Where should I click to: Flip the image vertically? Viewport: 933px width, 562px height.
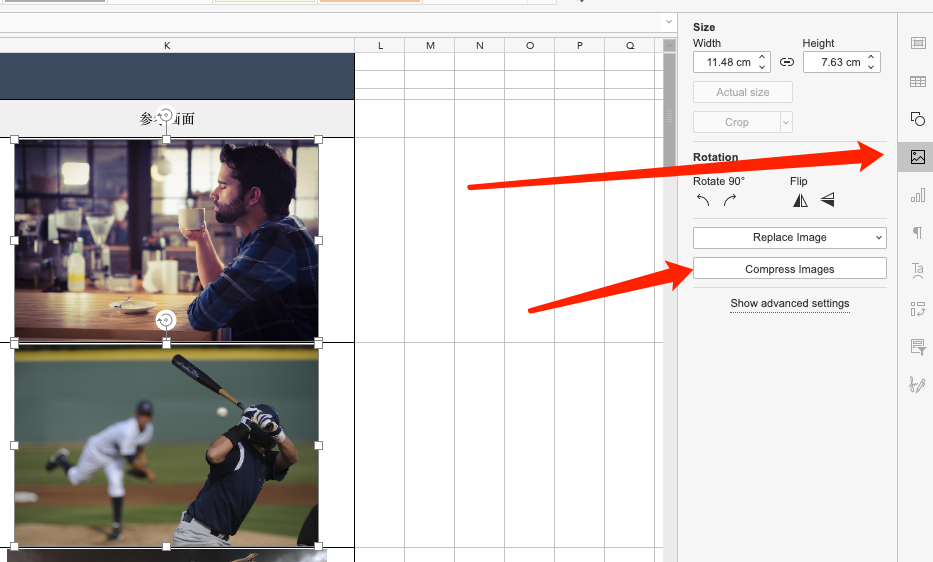pyautogui.click(x=827, y=200)
